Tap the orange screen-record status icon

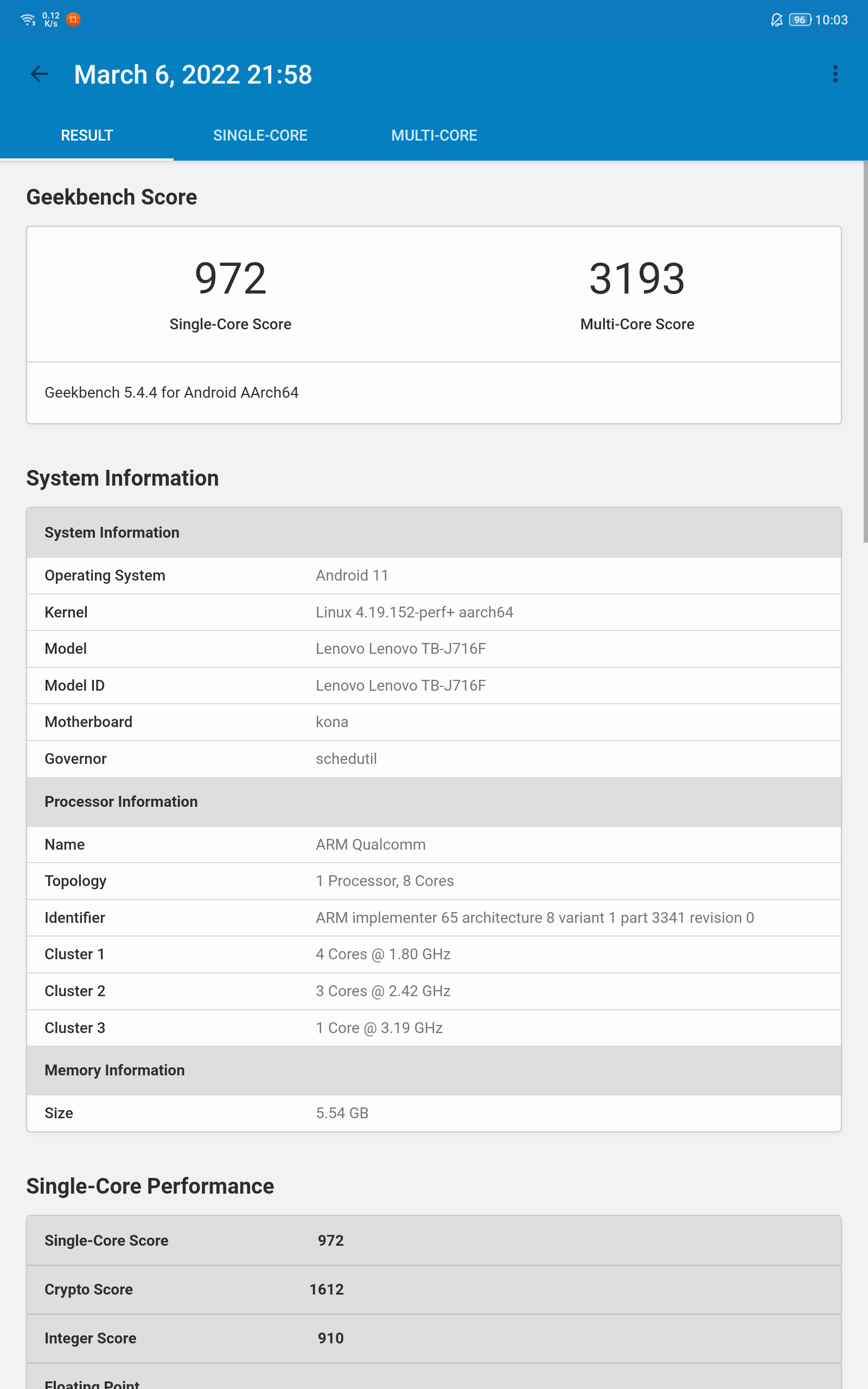73,20
